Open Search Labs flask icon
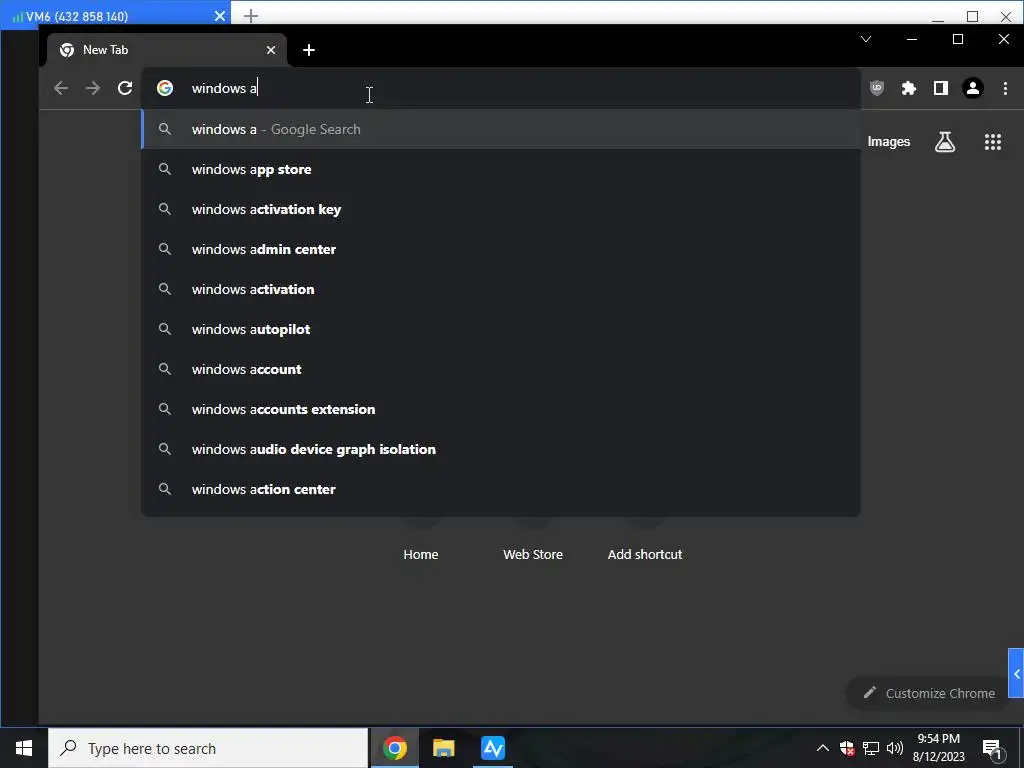 coord(945,142)
